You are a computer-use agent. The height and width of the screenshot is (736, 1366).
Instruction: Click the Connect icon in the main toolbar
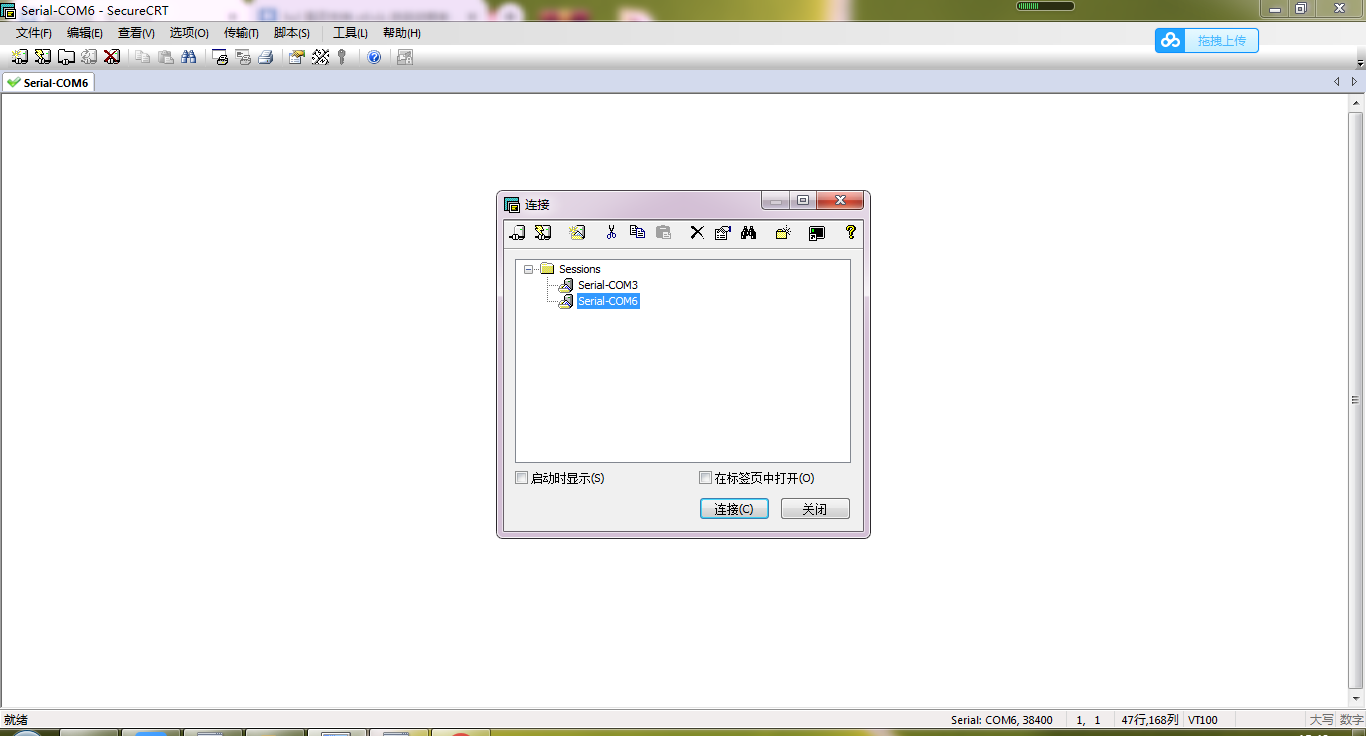tap(19, 57)
